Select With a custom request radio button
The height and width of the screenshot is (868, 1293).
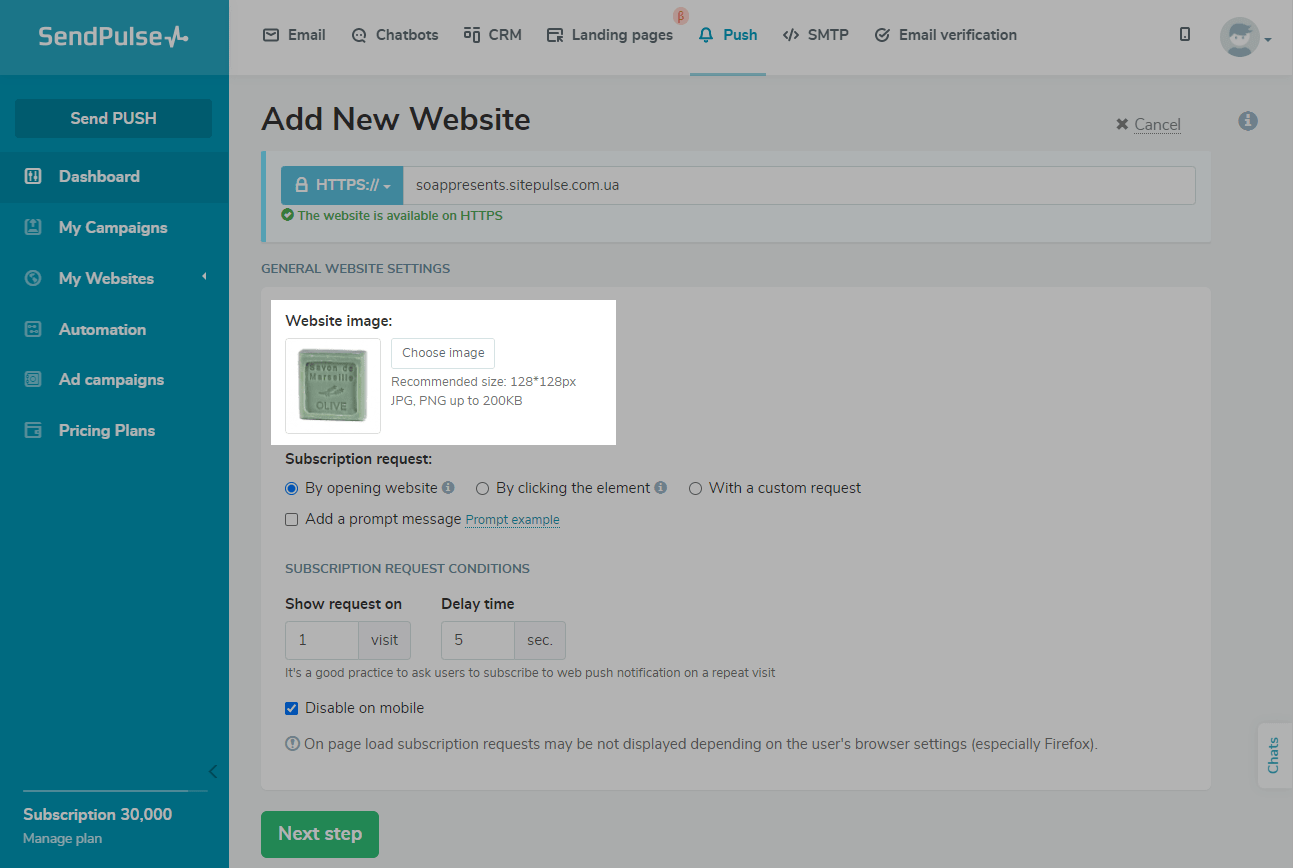695,489
